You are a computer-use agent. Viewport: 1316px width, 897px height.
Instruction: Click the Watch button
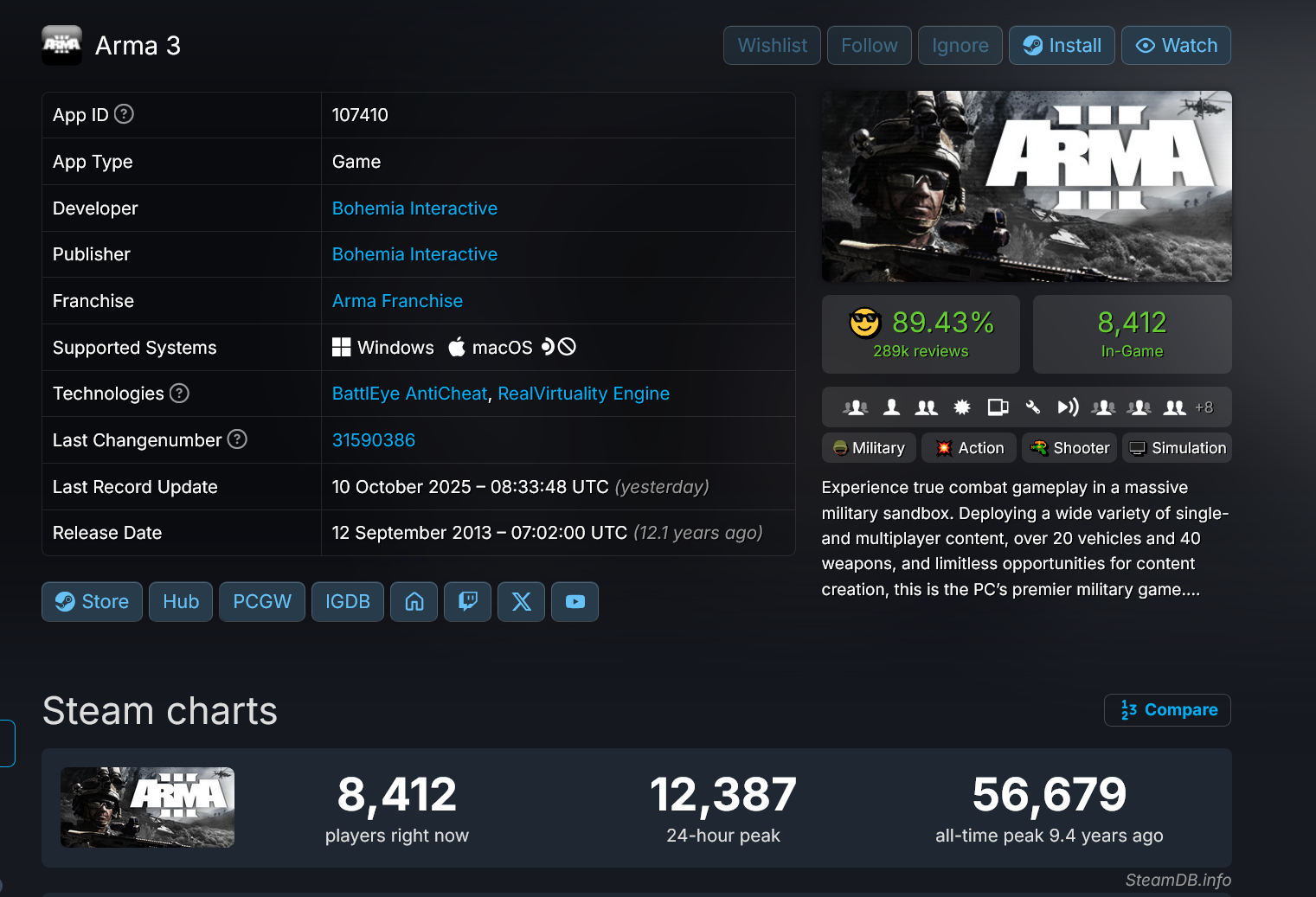1177,45
